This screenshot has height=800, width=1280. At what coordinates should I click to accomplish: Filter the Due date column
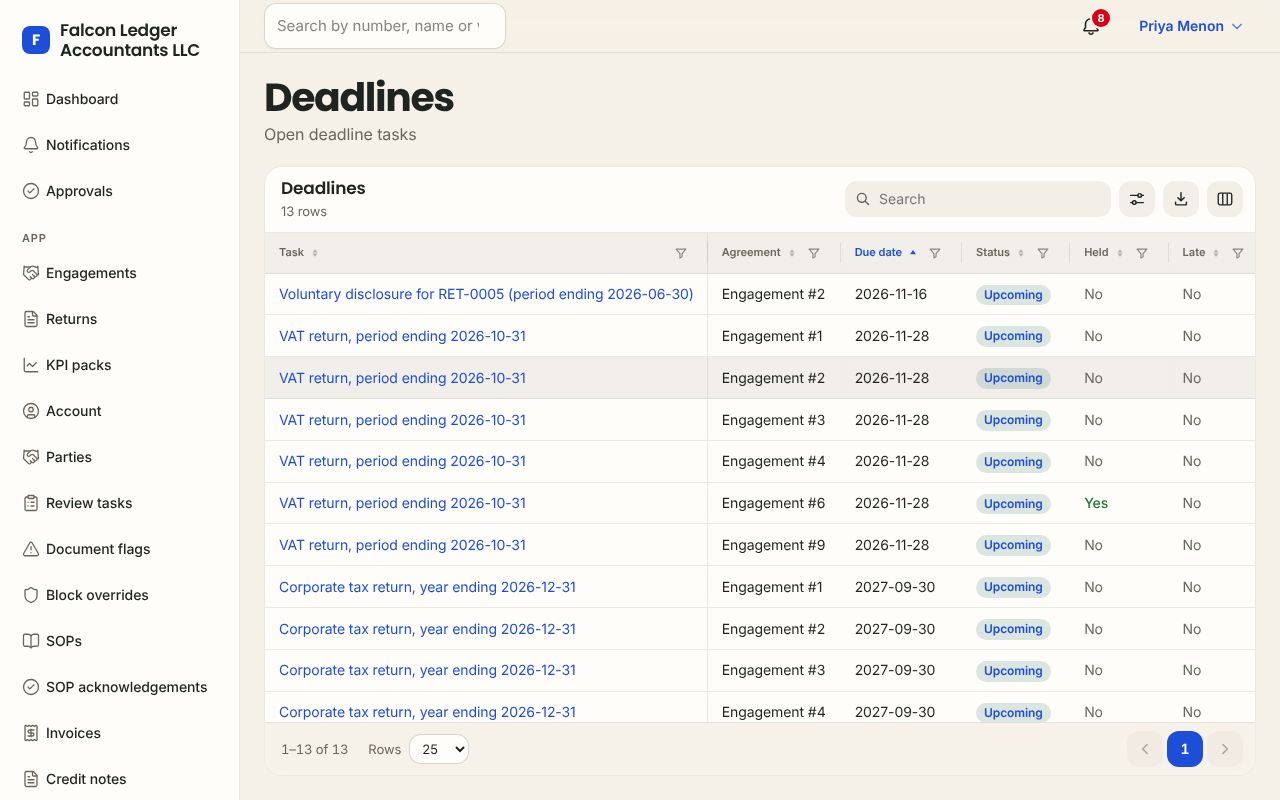(x=935, y=253)
